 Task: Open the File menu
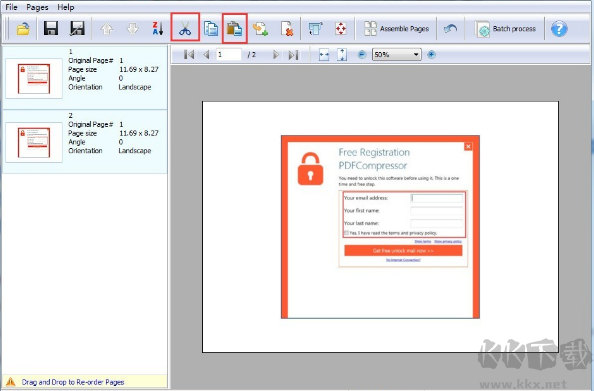(11, 7)
